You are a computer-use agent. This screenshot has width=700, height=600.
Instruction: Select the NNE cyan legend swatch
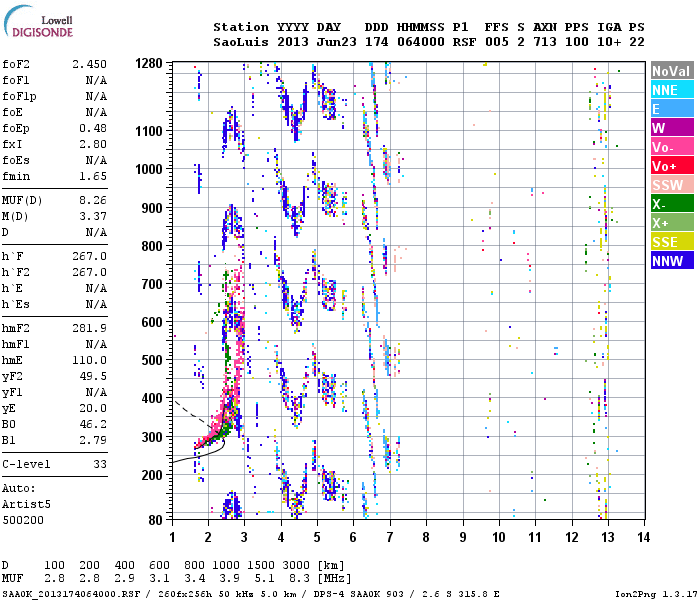[x=672, y=90]
